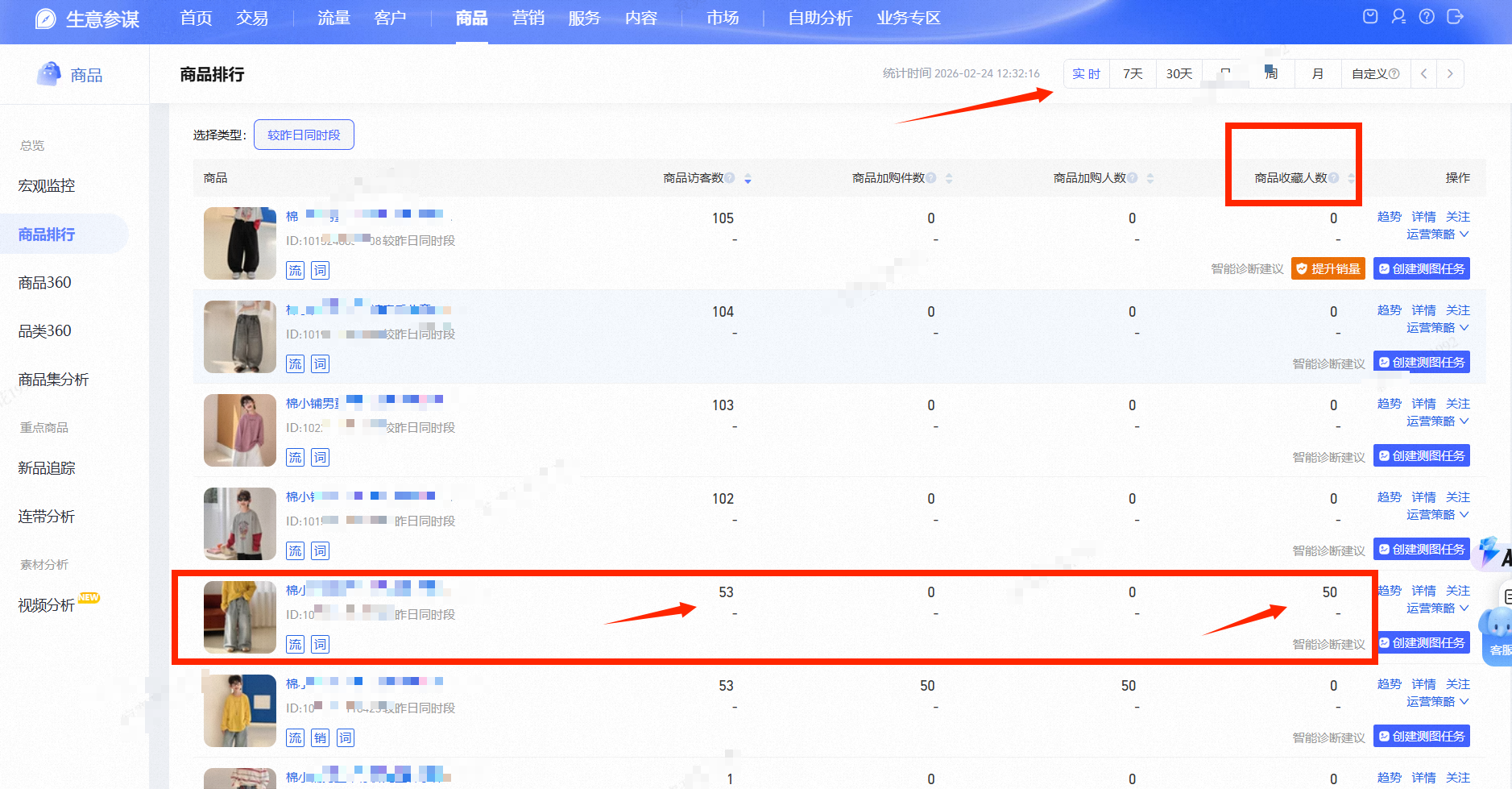
Task: Open 商品集分析 in the sidebar
Action: click(x=54, y=380)
